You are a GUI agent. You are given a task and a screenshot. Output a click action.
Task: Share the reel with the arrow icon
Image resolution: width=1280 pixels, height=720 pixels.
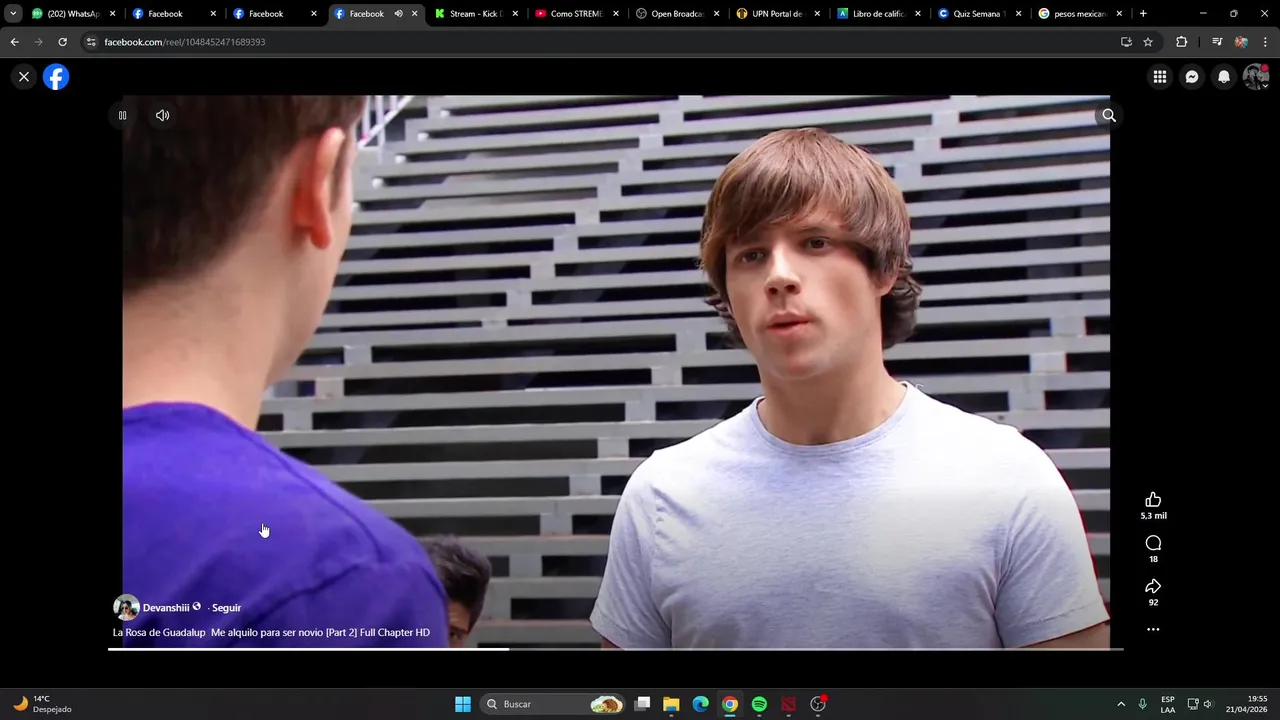pyautogui.click(x=1153, y=586)
